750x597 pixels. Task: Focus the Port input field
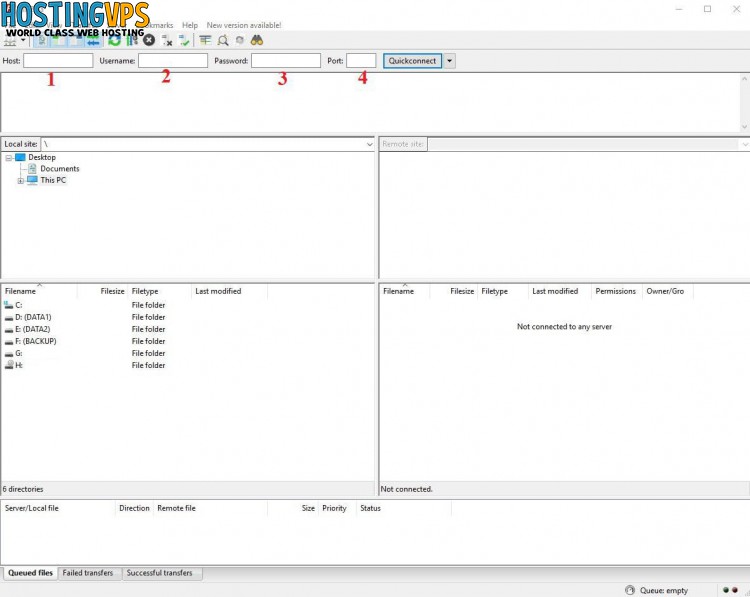361,61
